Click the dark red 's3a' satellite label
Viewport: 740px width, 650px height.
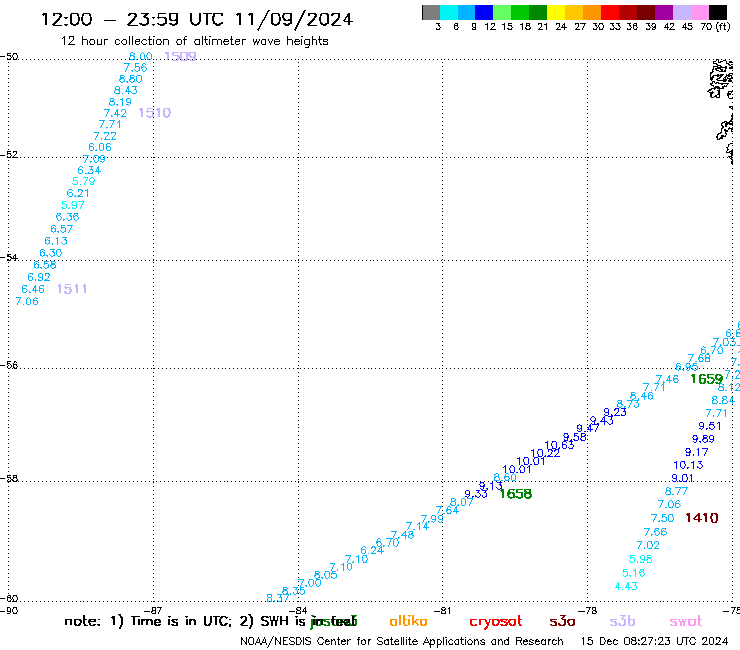tap(562, 622)
